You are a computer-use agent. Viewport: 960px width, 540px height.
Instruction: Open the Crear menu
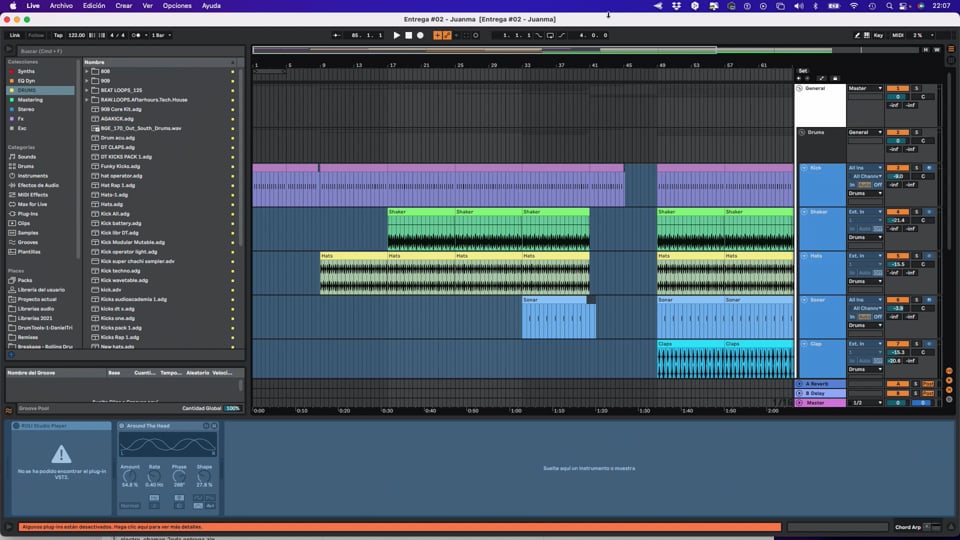tap(124, 6)
